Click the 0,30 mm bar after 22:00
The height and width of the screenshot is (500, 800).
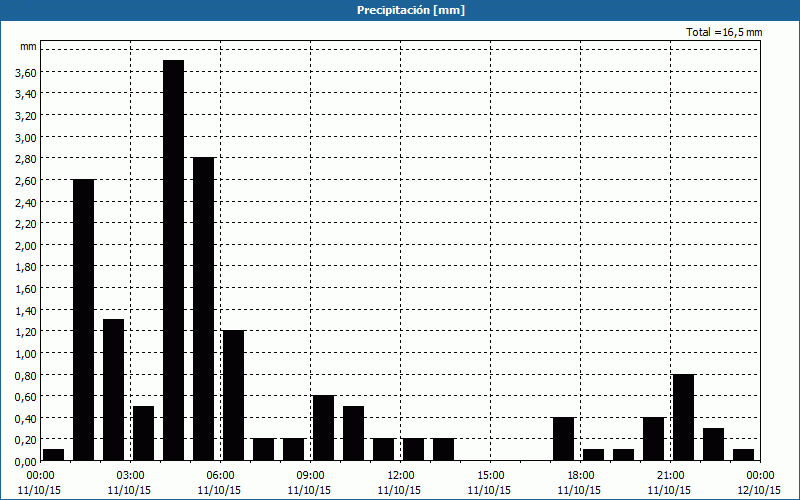coord(714,444)
